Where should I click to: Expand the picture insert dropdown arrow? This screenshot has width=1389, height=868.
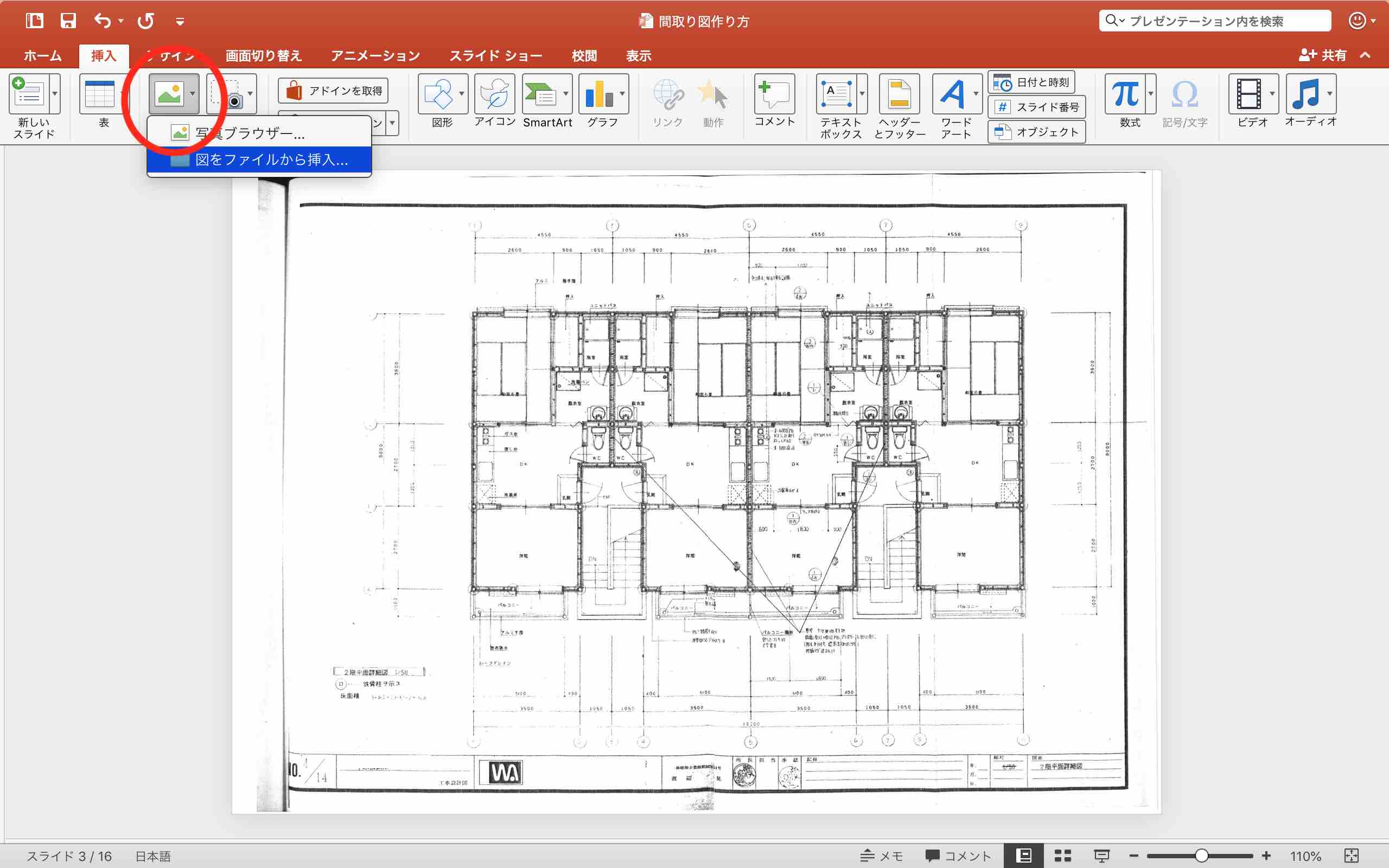[x=193, y=93]
